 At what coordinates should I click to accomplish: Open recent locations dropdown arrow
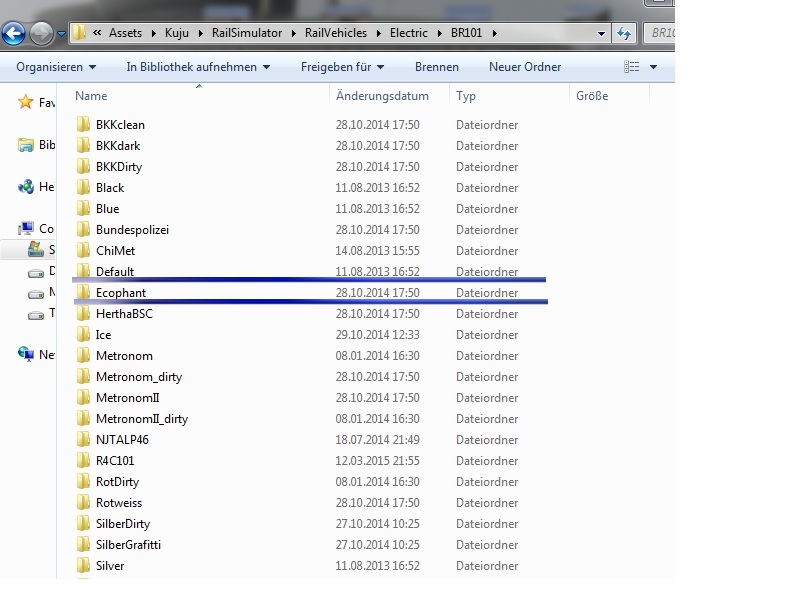[x=61, y=34]
